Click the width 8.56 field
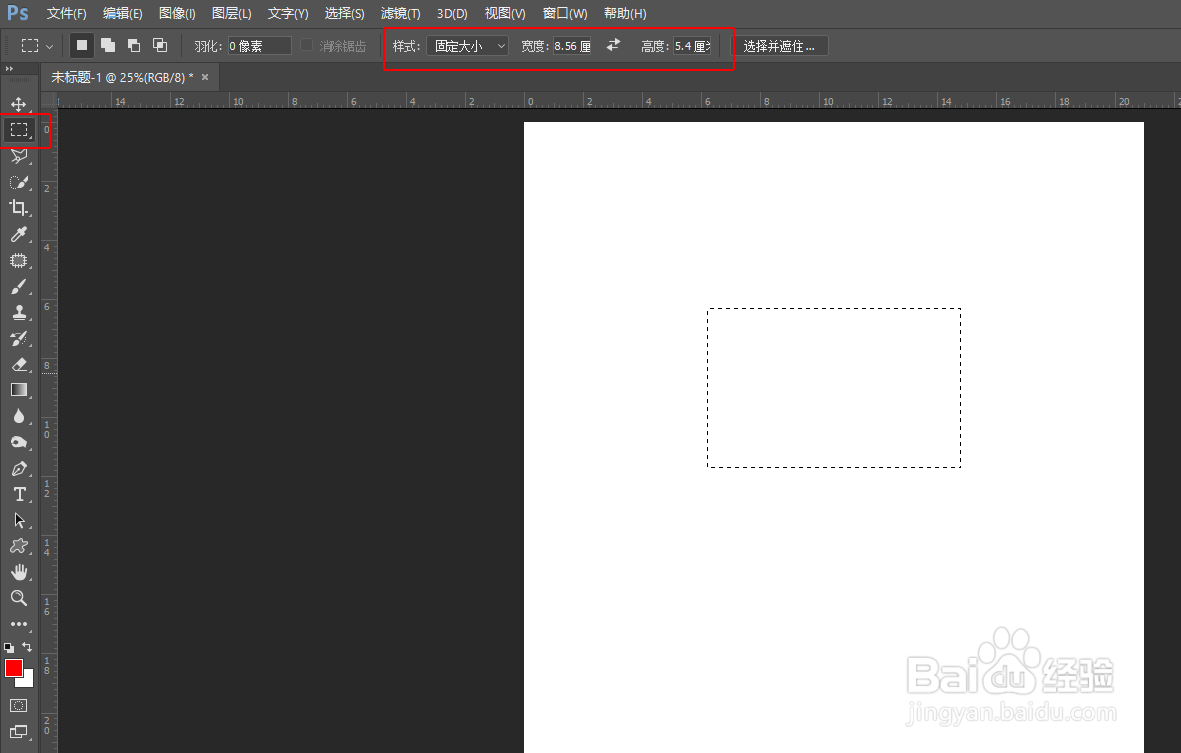The height and width of the screenshot is (753, 1181). click(572, 46)
